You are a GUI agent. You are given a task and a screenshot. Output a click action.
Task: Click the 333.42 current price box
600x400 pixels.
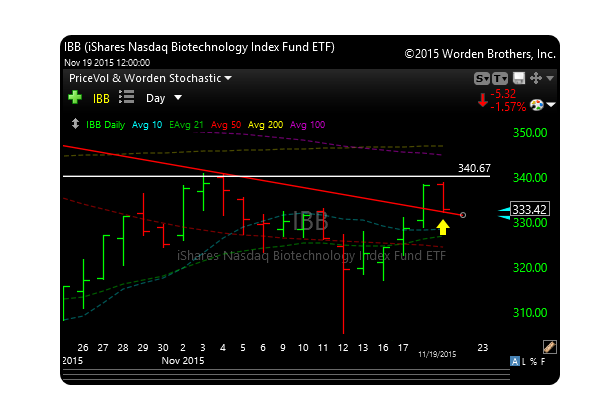[530, 209]
